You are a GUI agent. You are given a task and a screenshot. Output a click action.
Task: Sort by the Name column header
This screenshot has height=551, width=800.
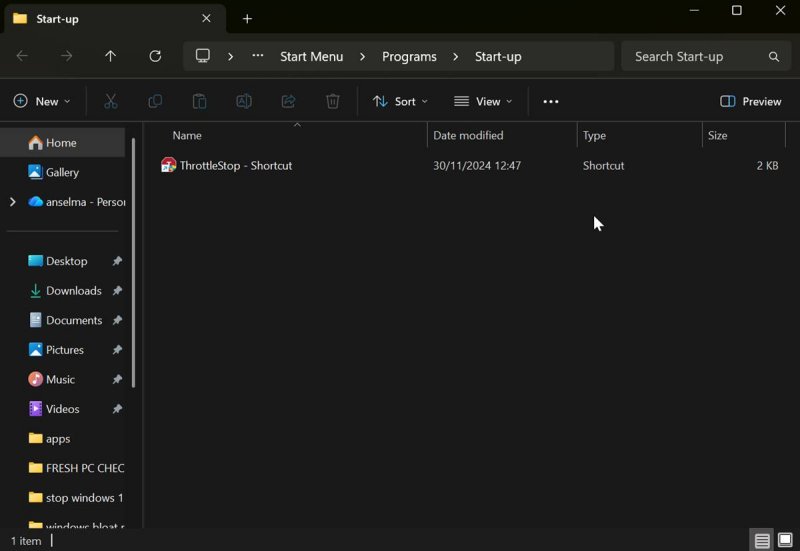[187, 136]
